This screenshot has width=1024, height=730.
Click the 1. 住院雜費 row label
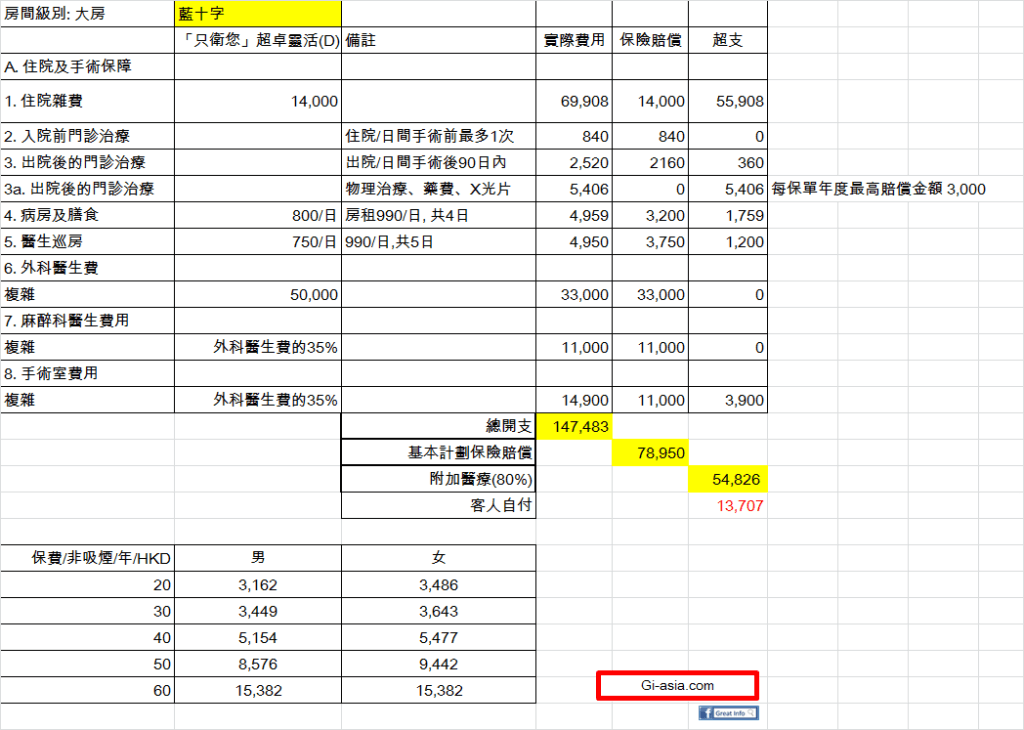click(x=43, y=101)
